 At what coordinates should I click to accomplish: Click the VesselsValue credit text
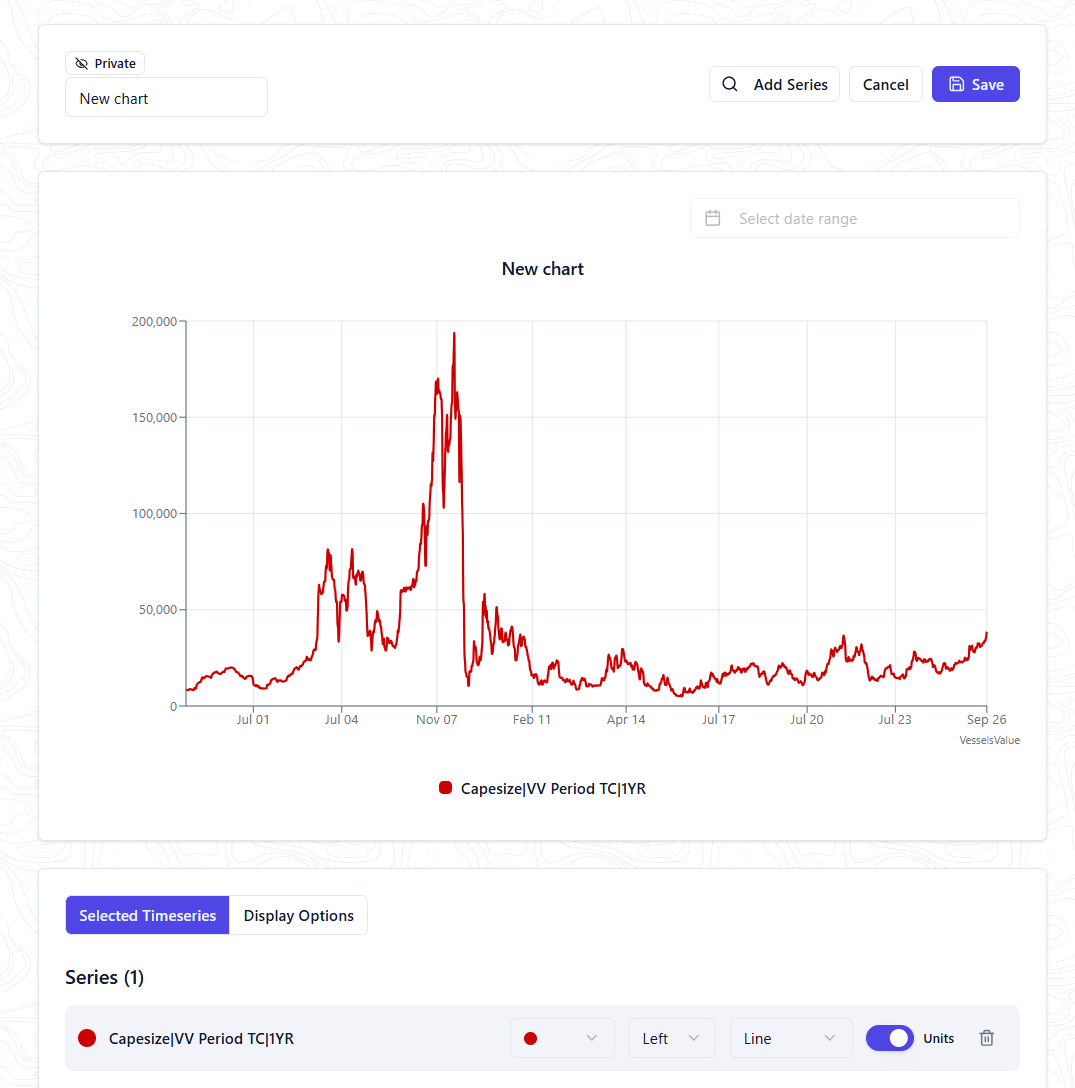pos(989,740)
